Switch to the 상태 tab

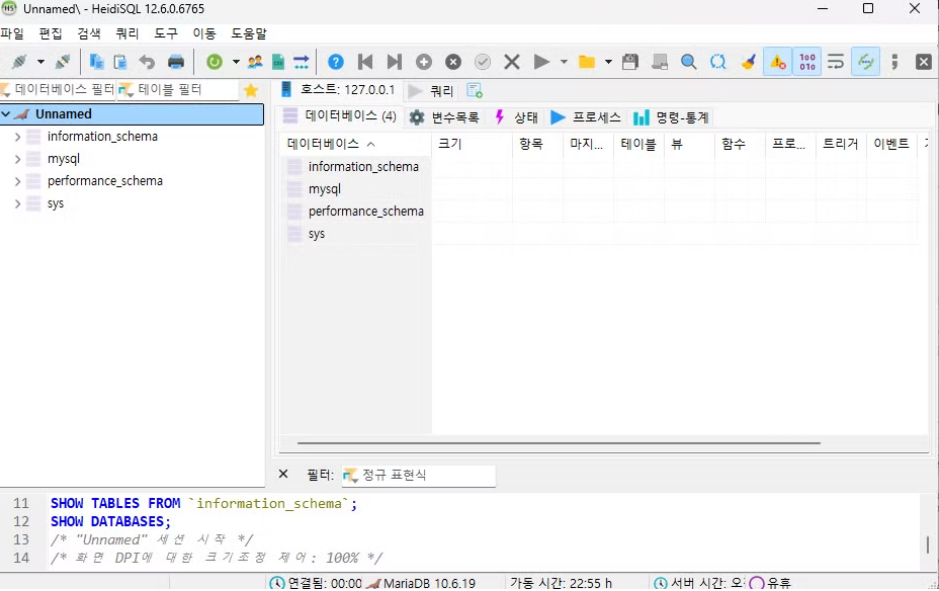click(516, 117)
